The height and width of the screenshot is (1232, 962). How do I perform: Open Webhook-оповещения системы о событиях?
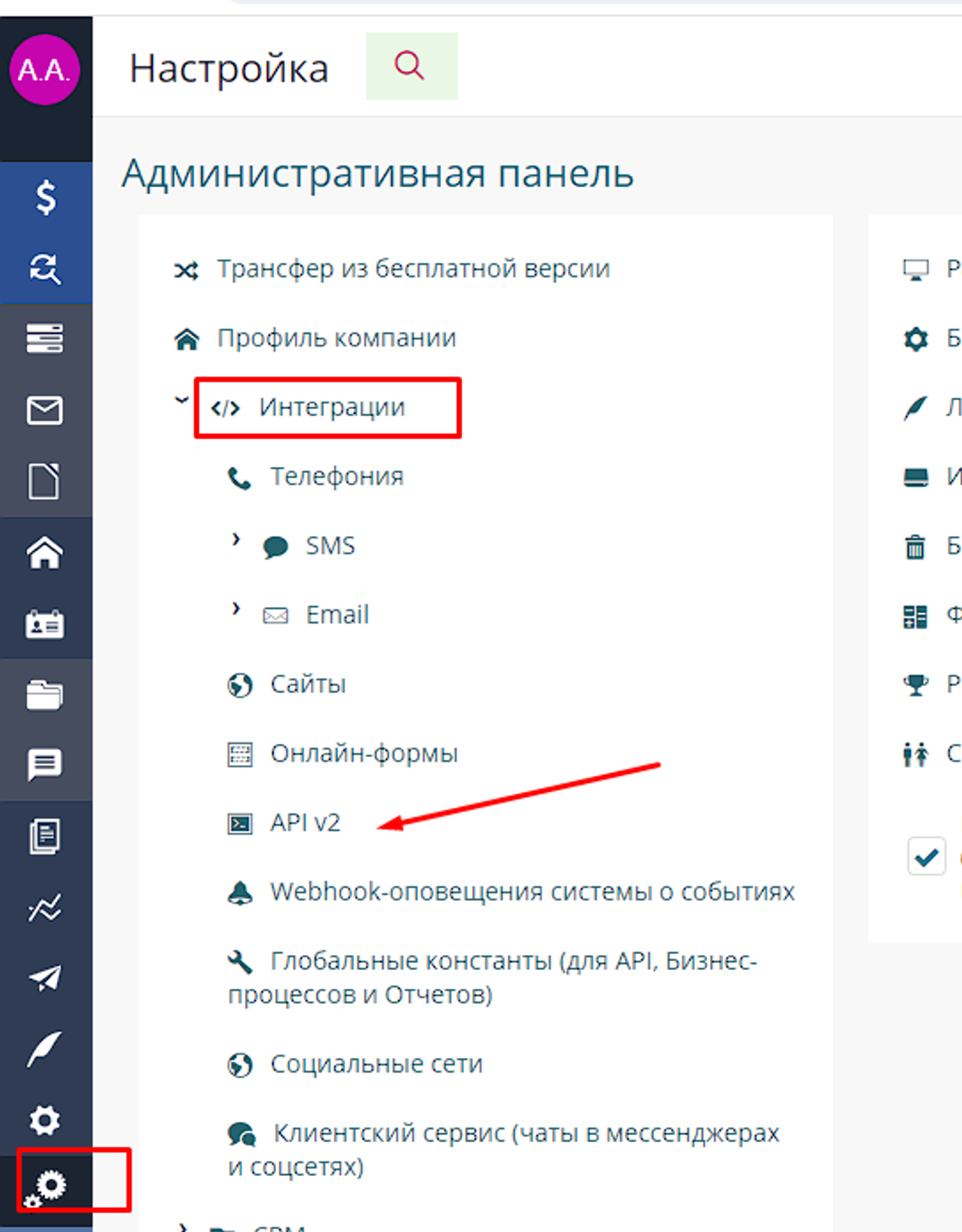(532, 892)
